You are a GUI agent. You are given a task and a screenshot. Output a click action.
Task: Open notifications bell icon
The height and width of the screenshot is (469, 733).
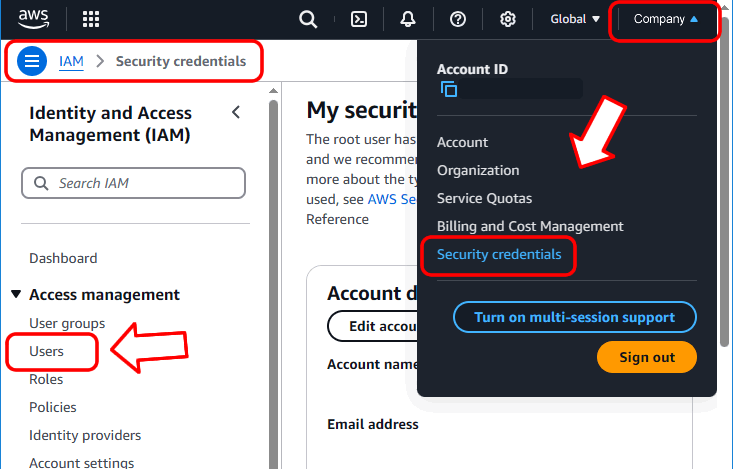click(408, 19)
